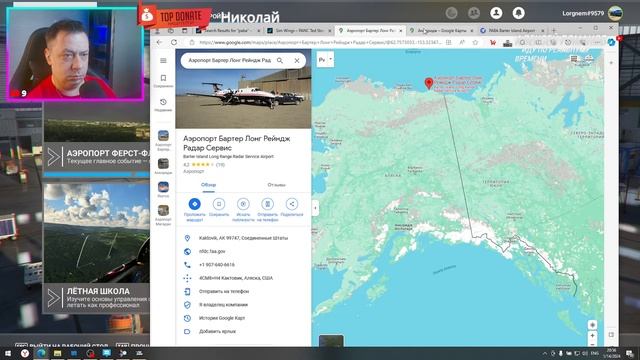Open the Google Maps hamburger menu
Image resolution: width=640 pixels, height=360 pixels.
coord(163,60)
